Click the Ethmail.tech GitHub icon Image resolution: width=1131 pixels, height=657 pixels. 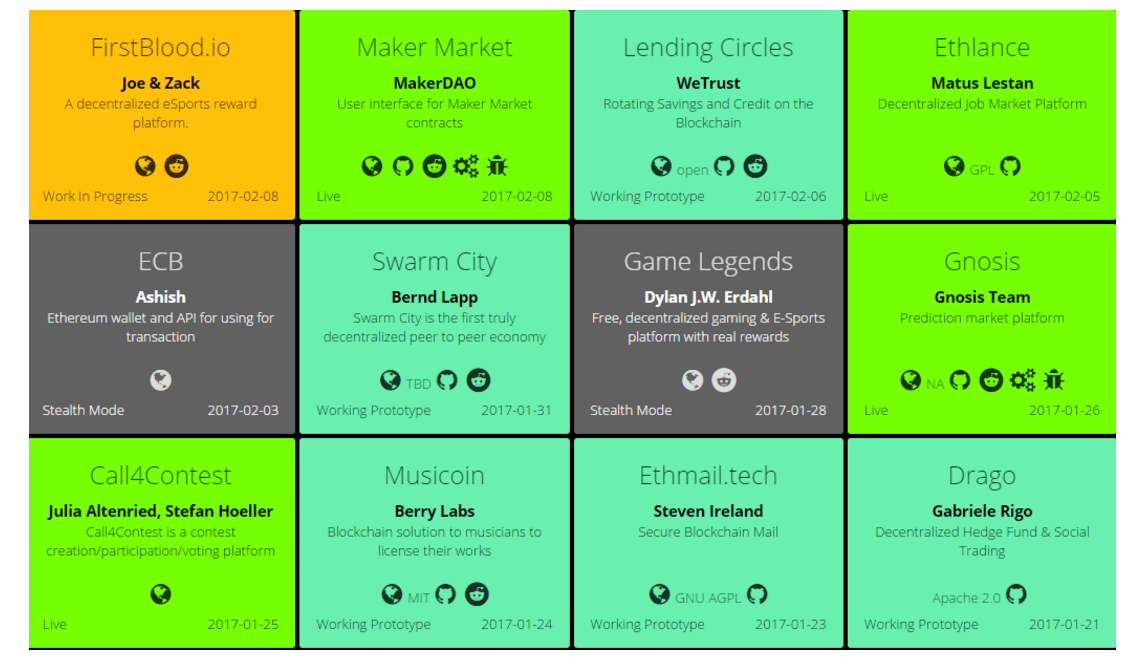[x=757, y=594]
